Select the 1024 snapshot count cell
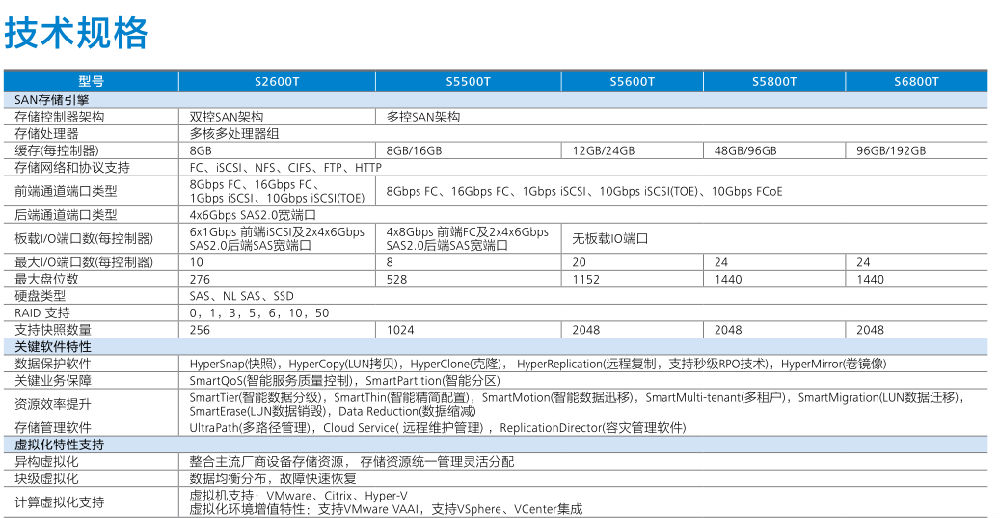1000x518 pixels. pos(400,330)
